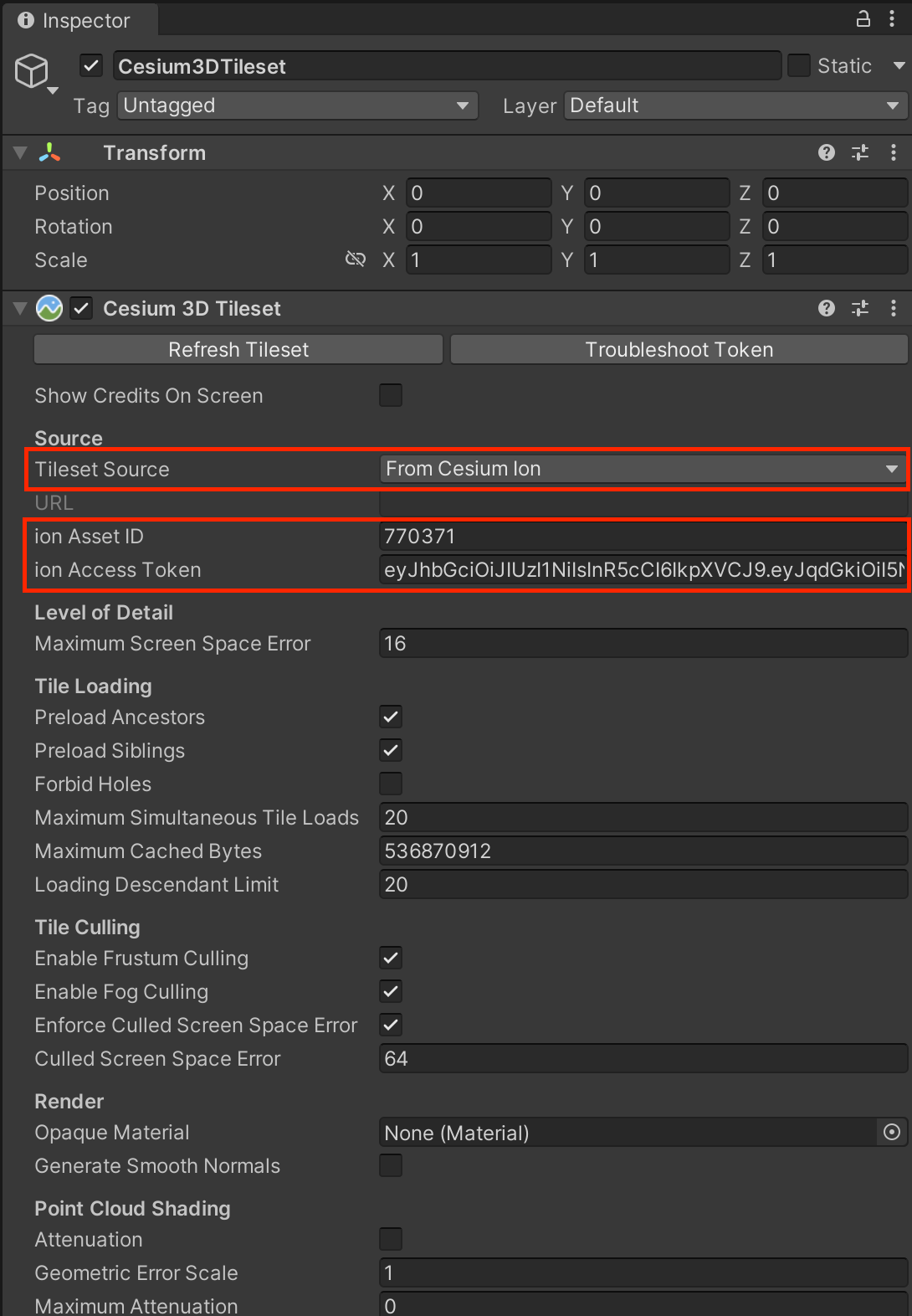Click Maximum Attenuation field
The height and width of the screenshot is (1316, 912).
643,1304
